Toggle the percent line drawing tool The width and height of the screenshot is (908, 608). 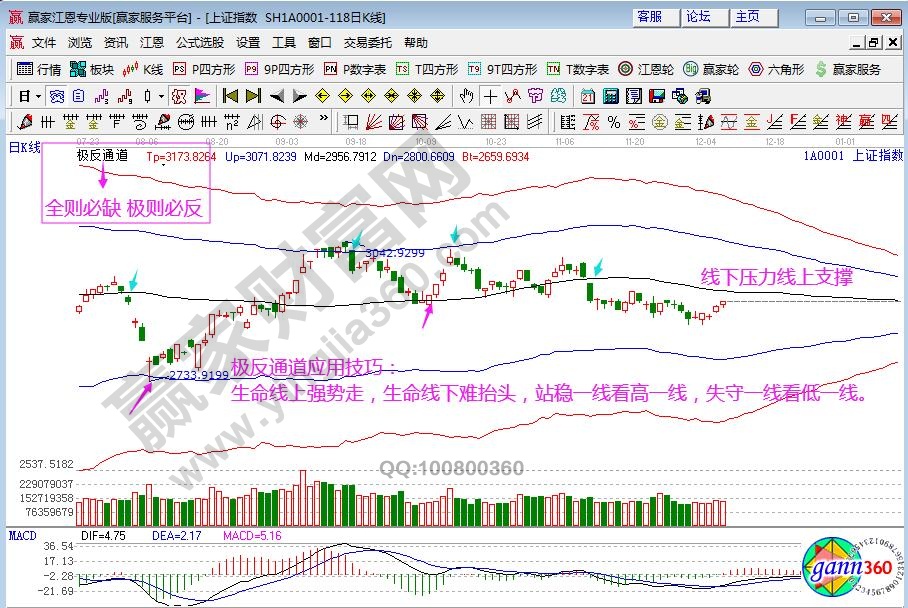point(614,121)
